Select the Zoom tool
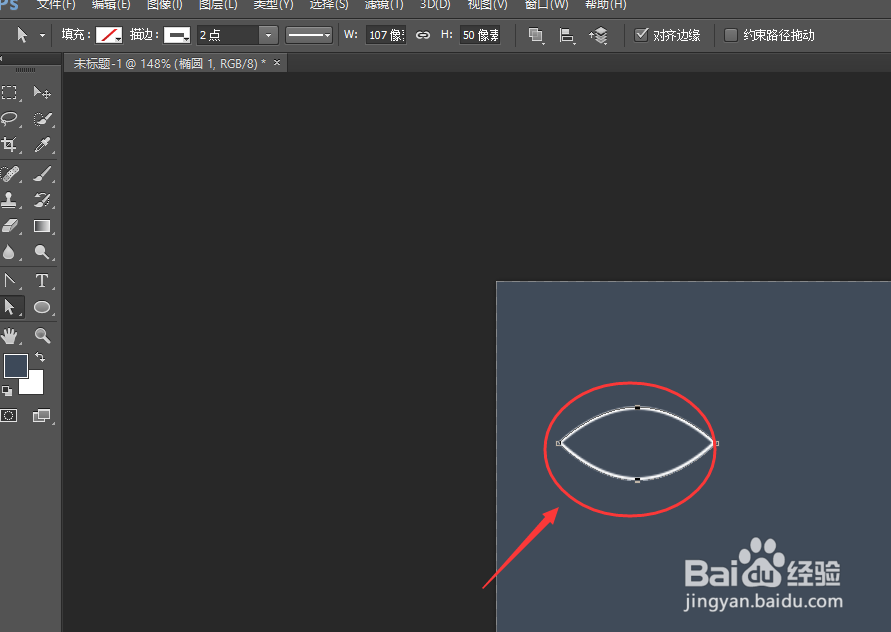 click(43, 335)
